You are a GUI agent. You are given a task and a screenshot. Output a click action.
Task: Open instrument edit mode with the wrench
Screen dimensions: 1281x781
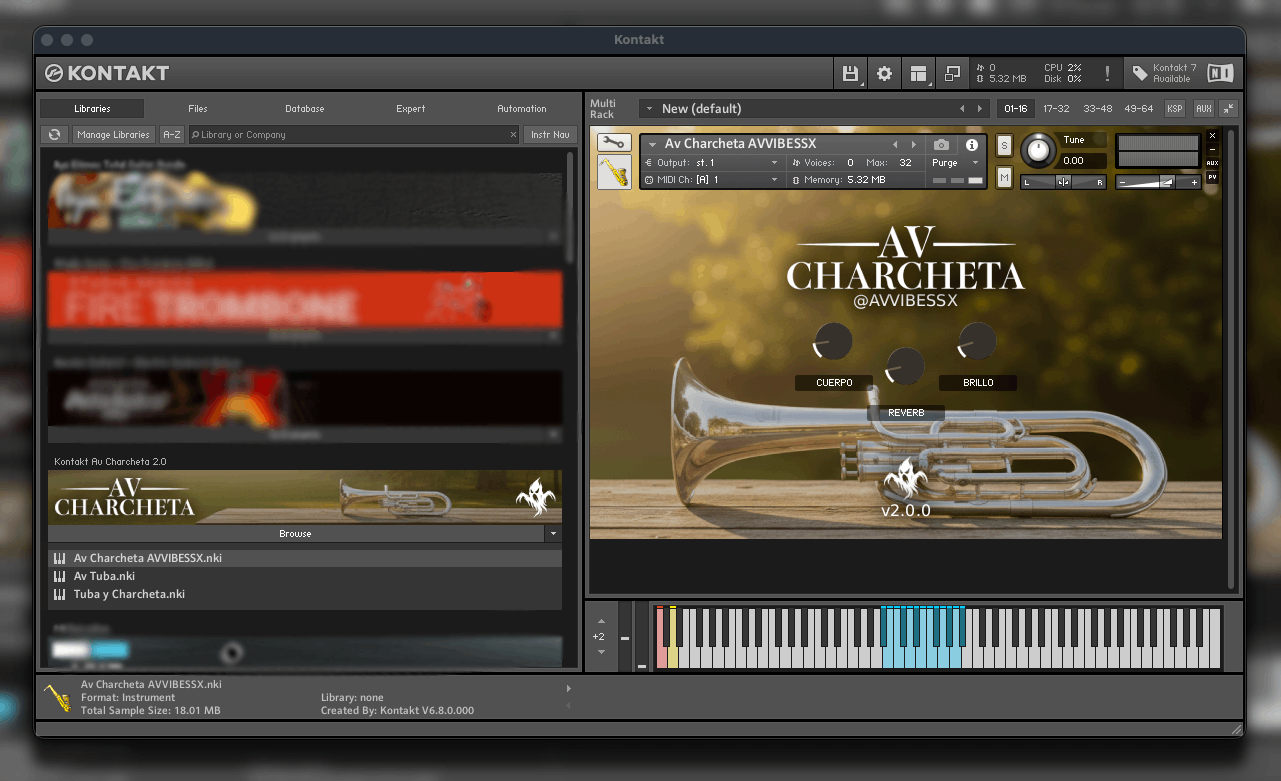[613, 142]
